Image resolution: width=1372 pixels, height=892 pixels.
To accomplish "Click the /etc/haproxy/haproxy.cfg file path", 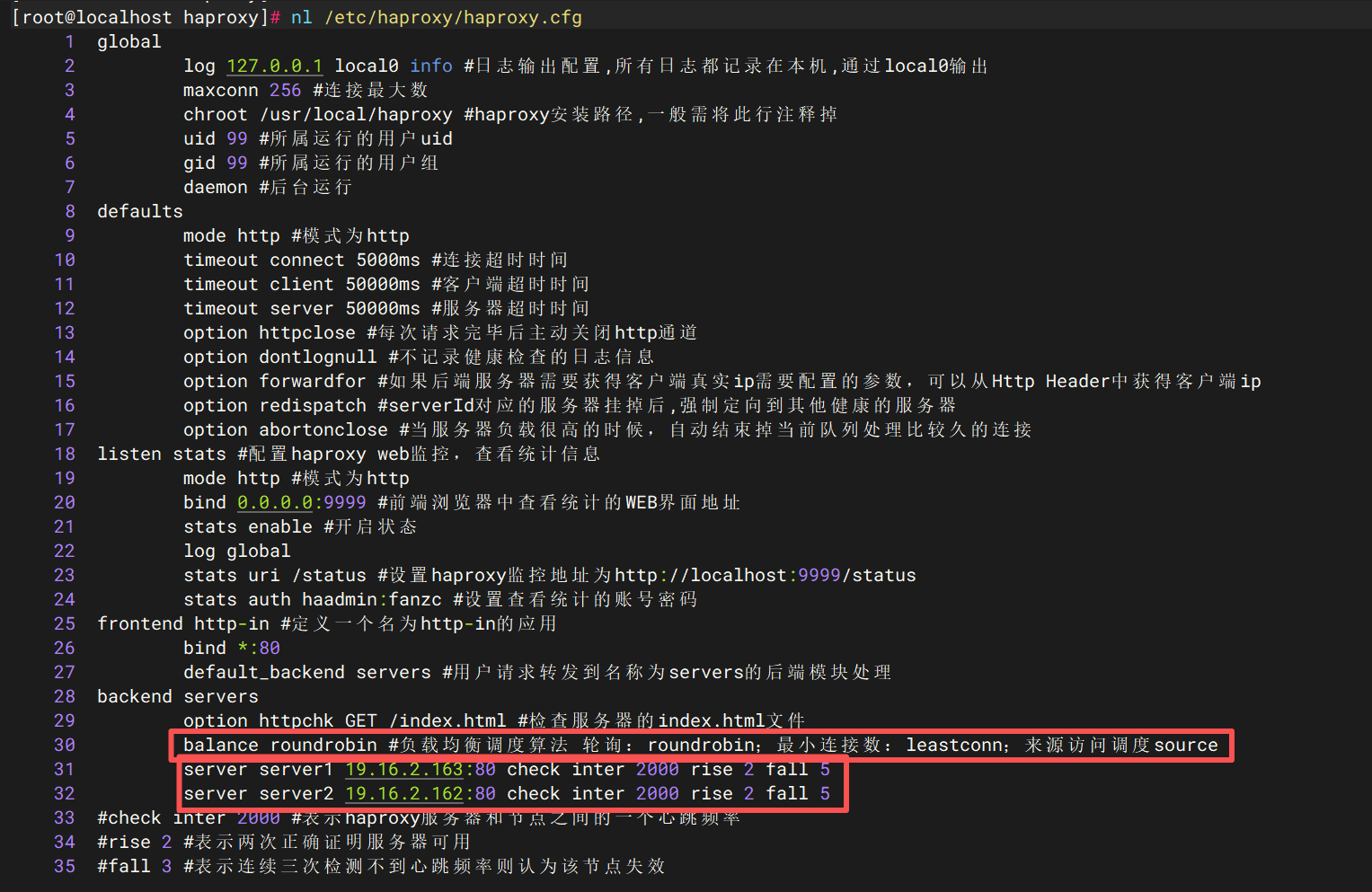I will (453, 17).
